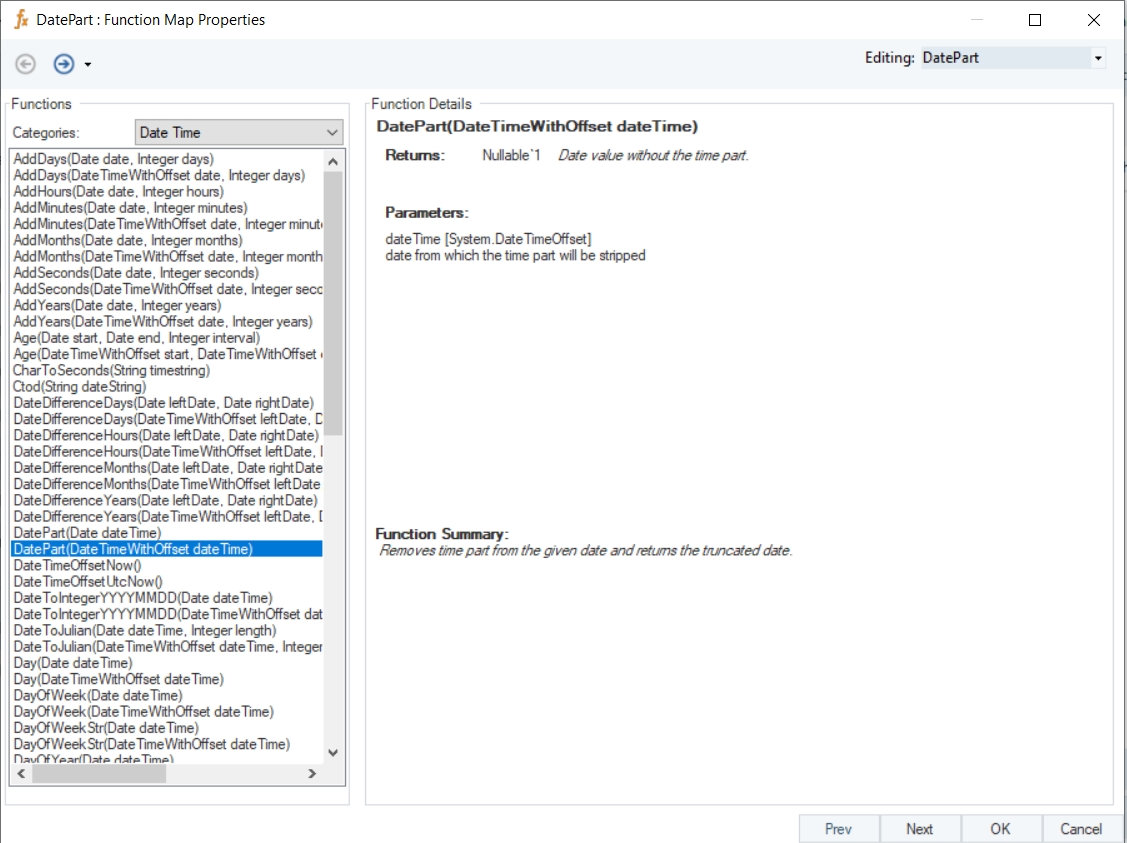1127x843 pixels.
Task: Choose DateTimeOffsetNow() from functions list
Action: coord(77,565)
